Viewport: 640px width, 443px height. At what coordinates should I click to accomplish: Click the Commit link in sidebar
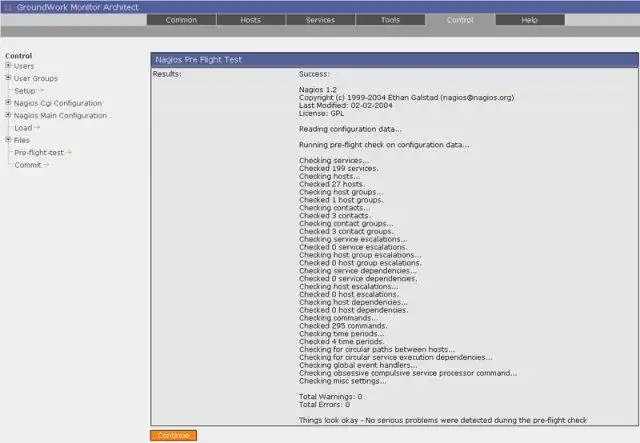pos(28,165)
